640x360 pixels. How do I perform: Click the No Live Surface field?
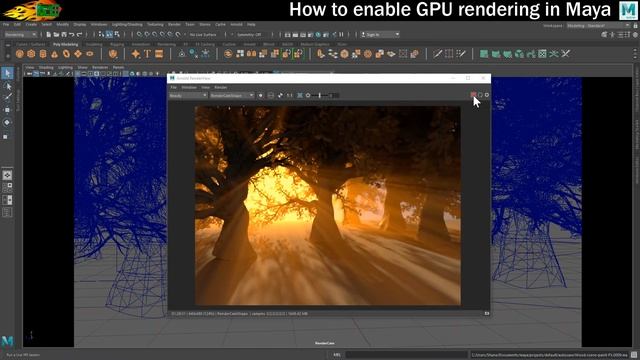click(x=203, y=35)
